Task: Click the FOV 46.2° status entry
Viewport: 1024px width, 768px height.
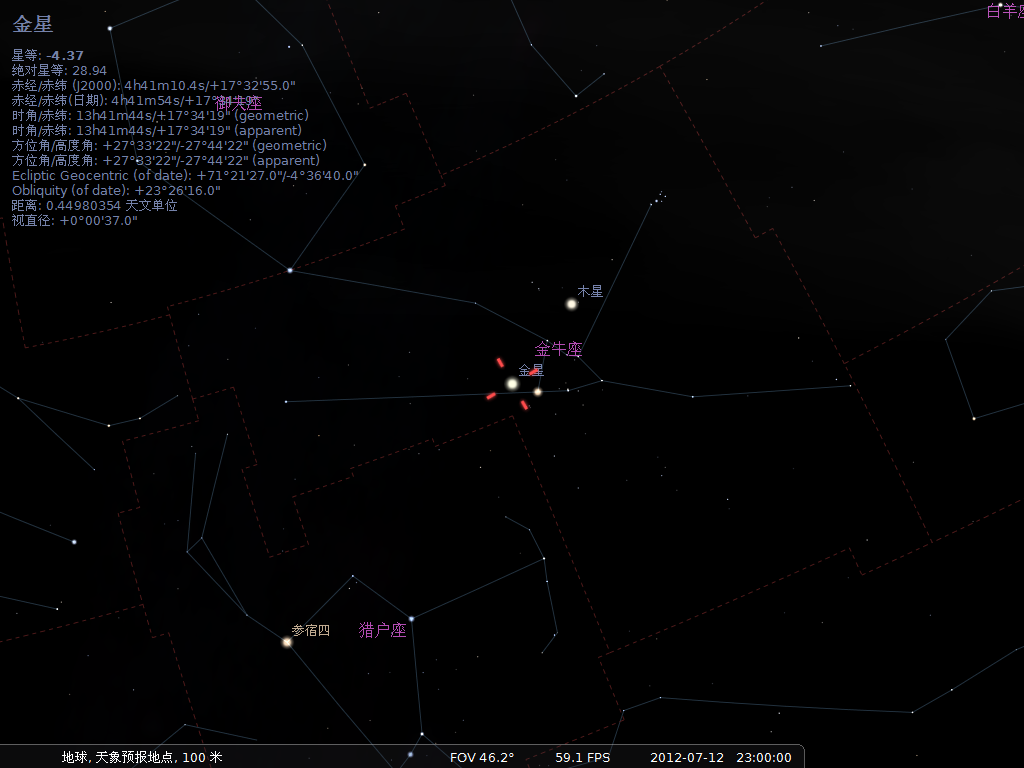Action: coord(482,758)
